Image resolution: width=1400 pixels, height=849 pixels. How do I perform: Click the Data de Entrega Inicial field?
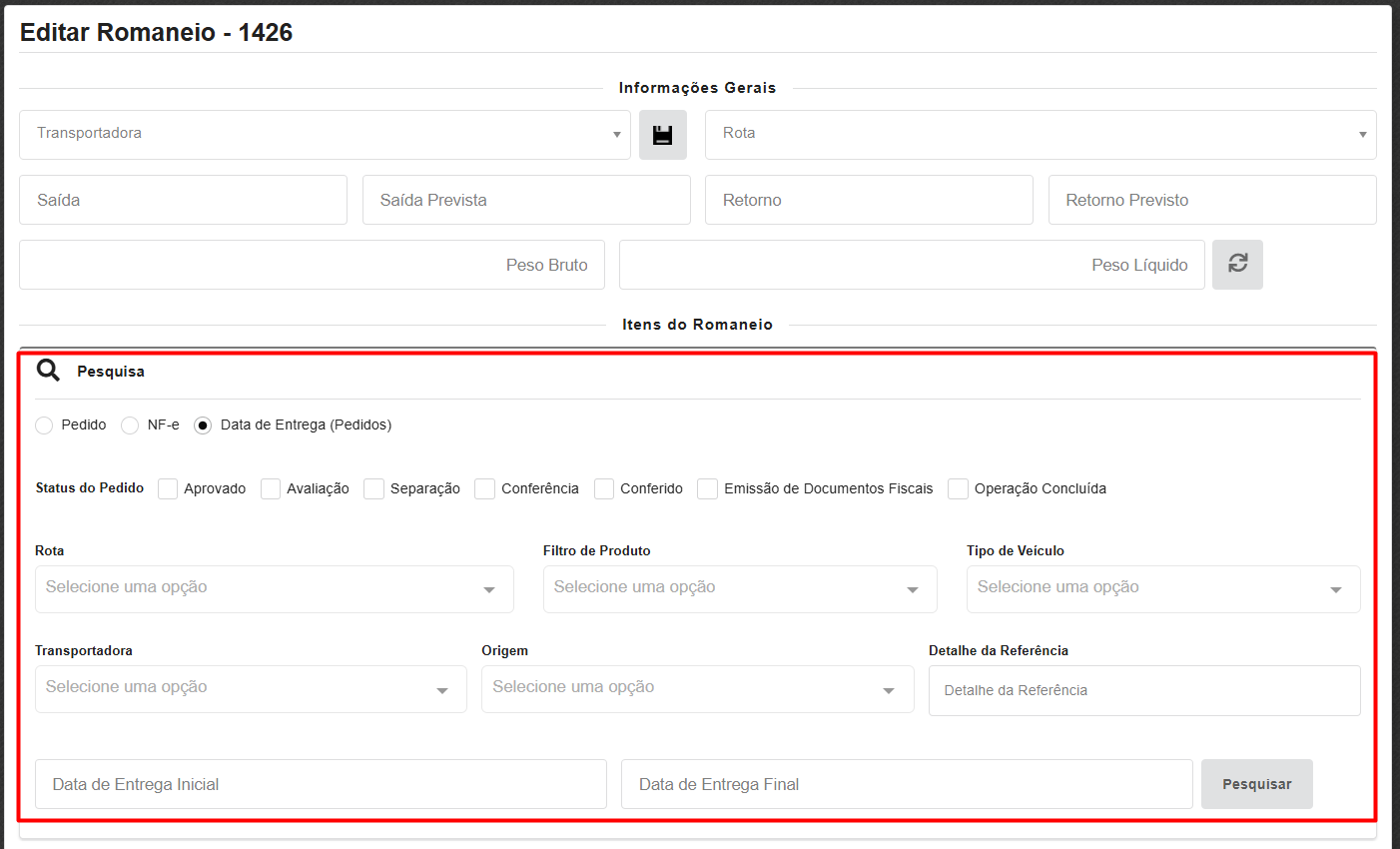pyautogui.click(x=321, y=784)
